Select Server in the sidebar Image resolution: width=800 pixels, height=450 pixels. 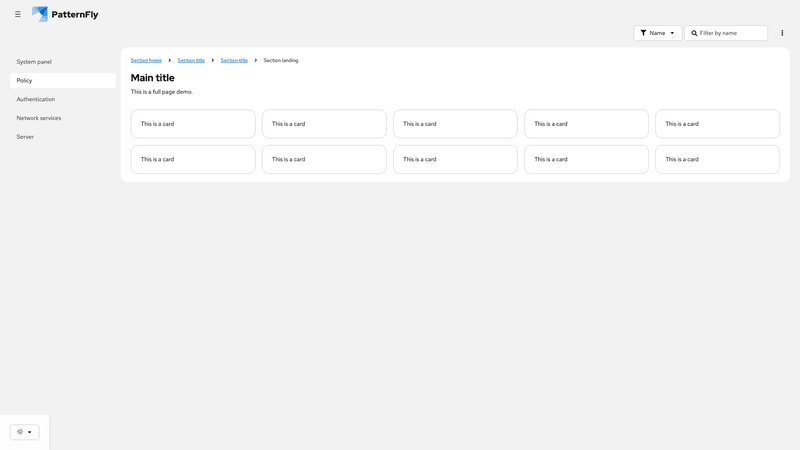(63, 137)
